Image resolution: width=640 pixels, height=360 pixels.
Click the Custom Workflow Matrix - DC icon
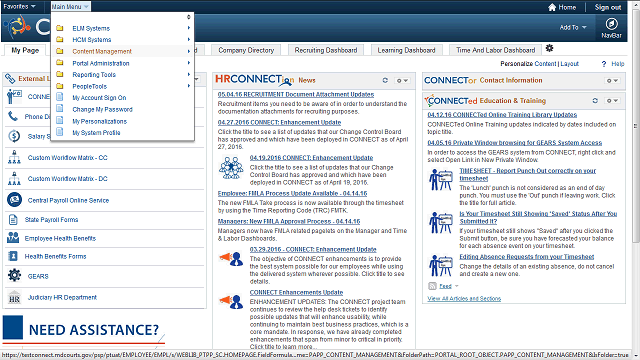point(14,178)
